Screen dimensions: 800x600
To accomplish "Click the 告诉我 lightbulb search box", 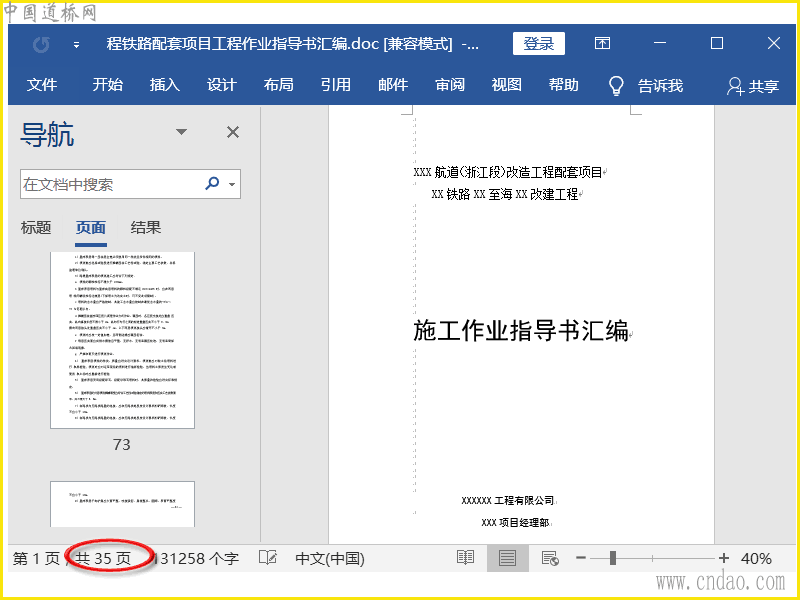I will coord(646,86).
